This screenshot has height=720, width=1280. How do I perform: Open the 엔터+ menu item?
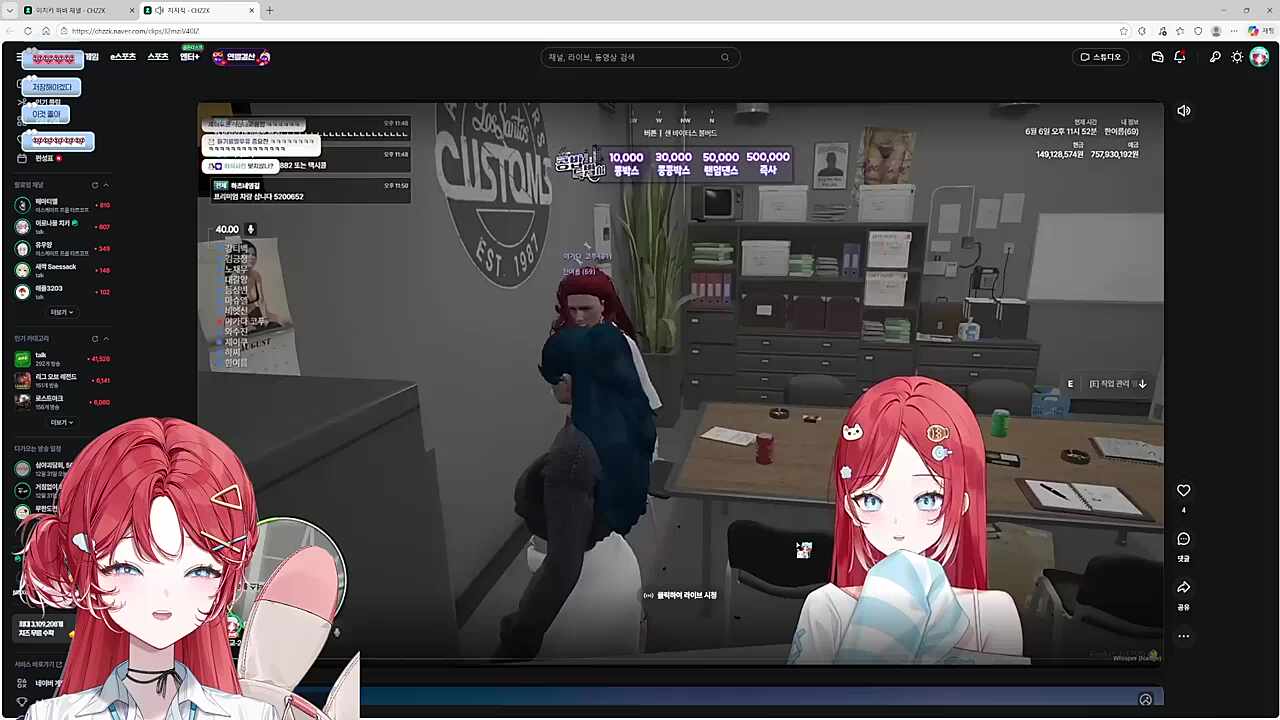(x=190, y=57)
